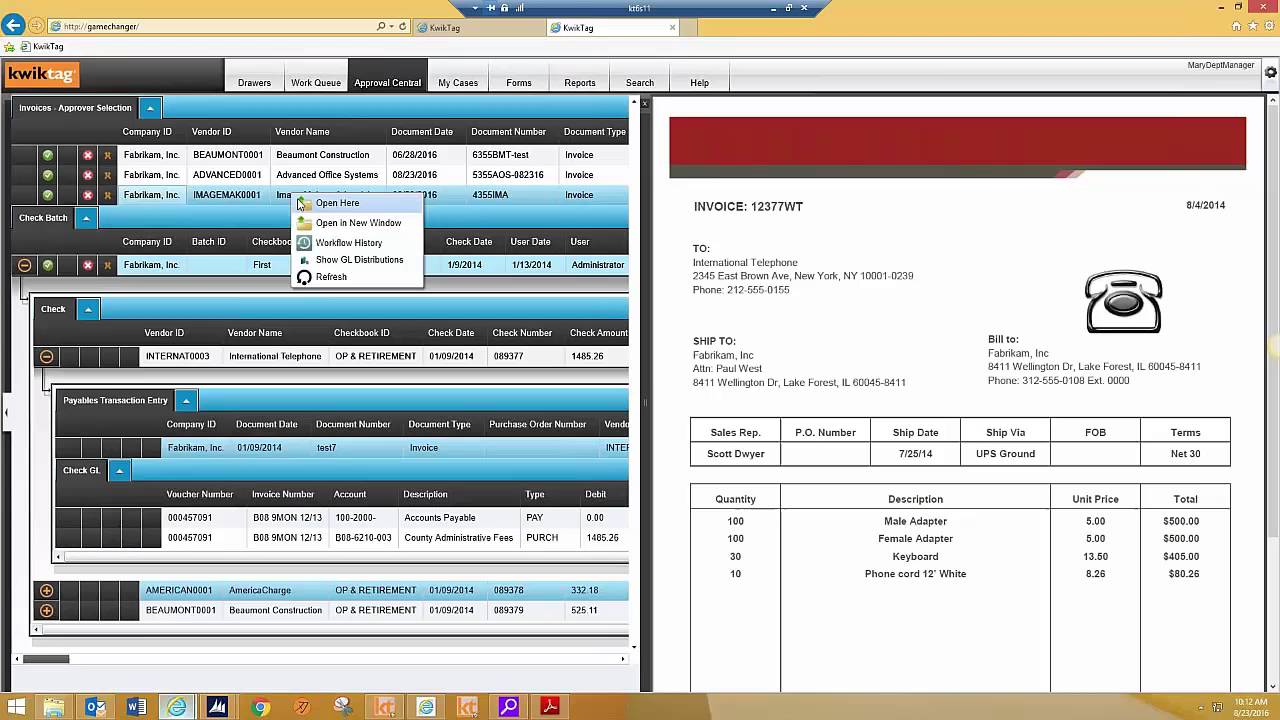
Task: Open the settings gear at top right
Action: tap(1271, 72)
